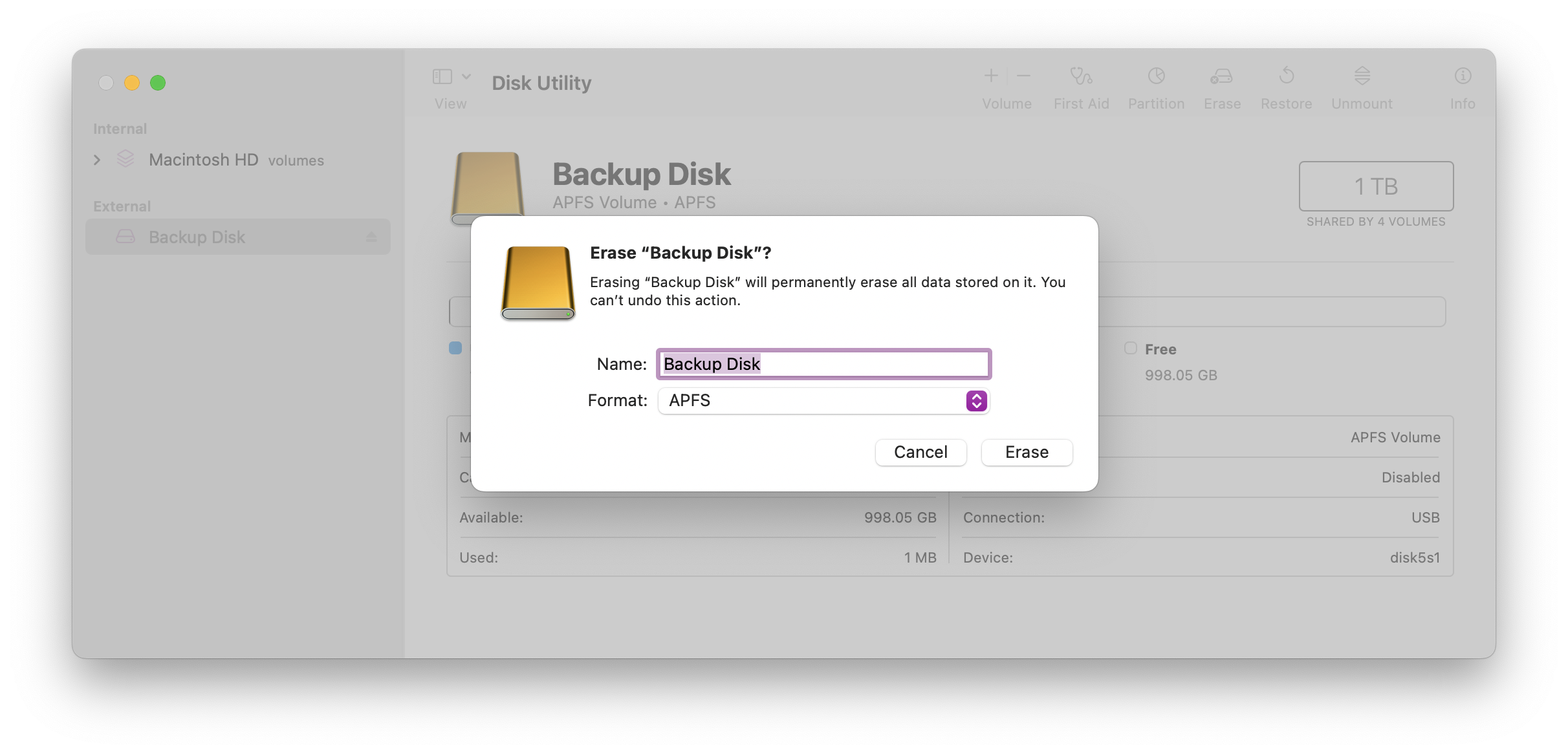Remove a volume with the minus icon

1023,76
